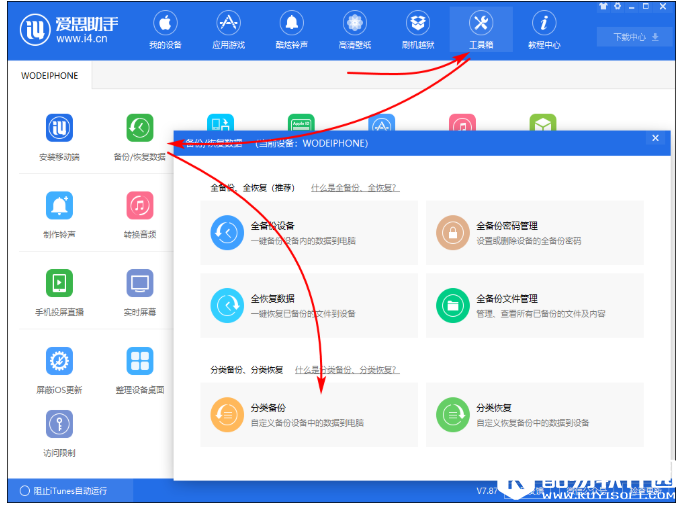Screen dimensions: 682x507
Task: Close the backup/restore dialog
Action: [x=655, y=139]
